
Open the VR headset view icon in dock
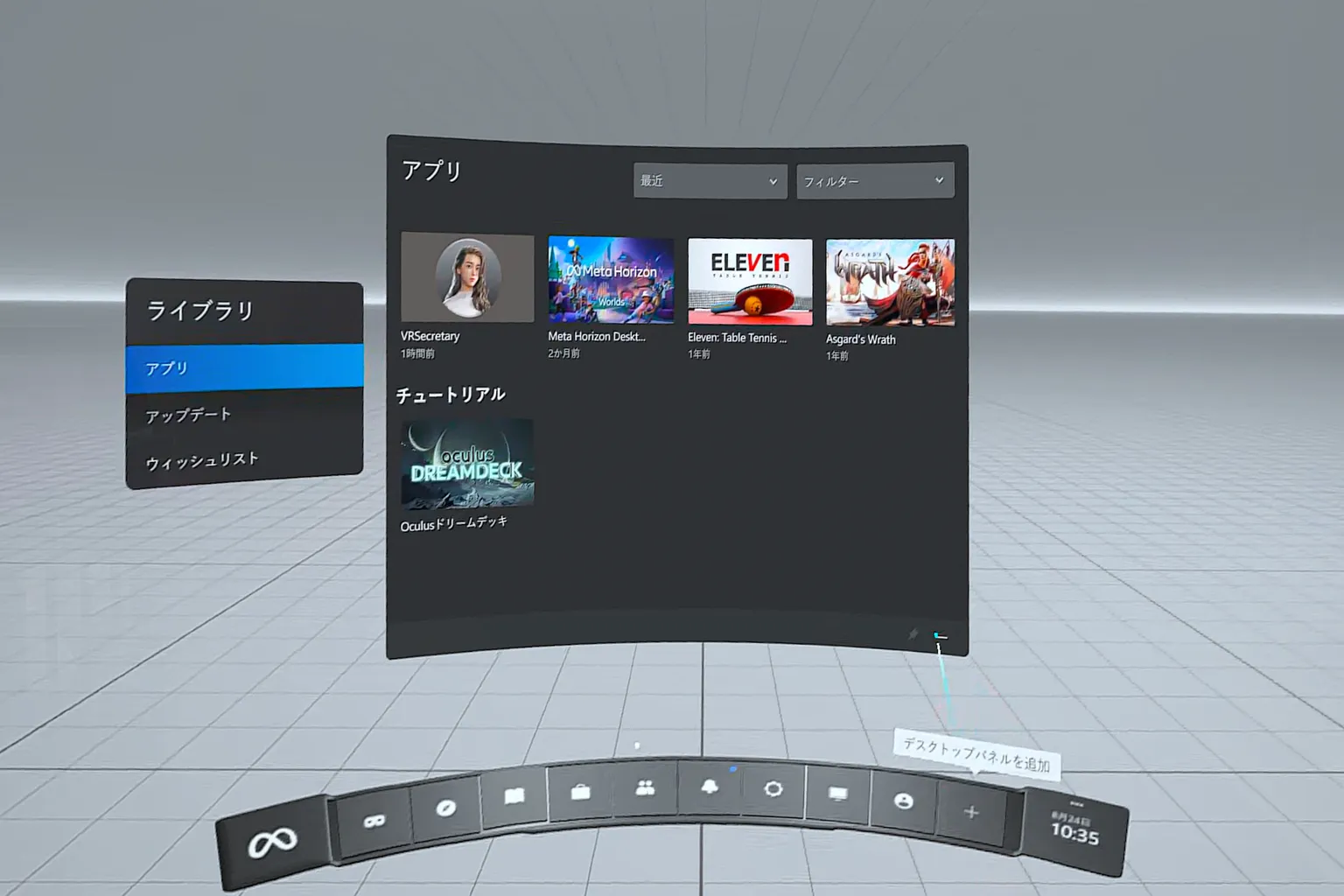pyautogui.click(x=374, y=821)
